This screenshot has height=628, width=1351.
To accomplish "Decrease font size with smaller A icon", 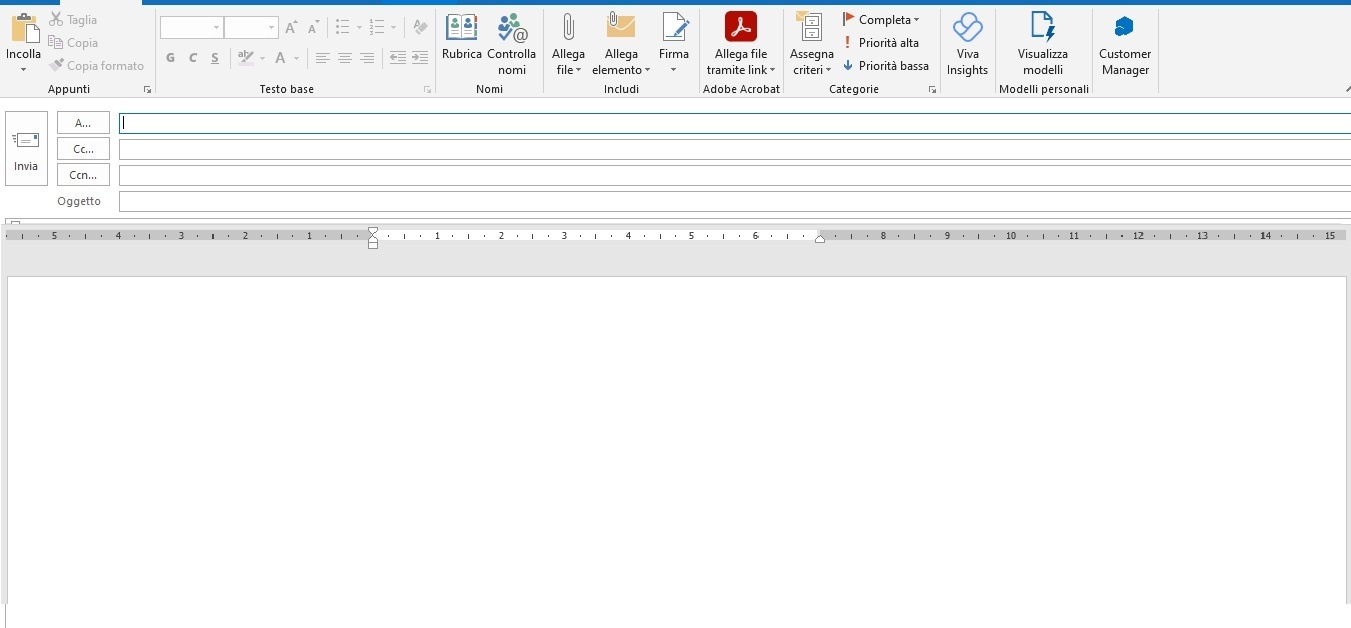I will [x=314, y=28].
